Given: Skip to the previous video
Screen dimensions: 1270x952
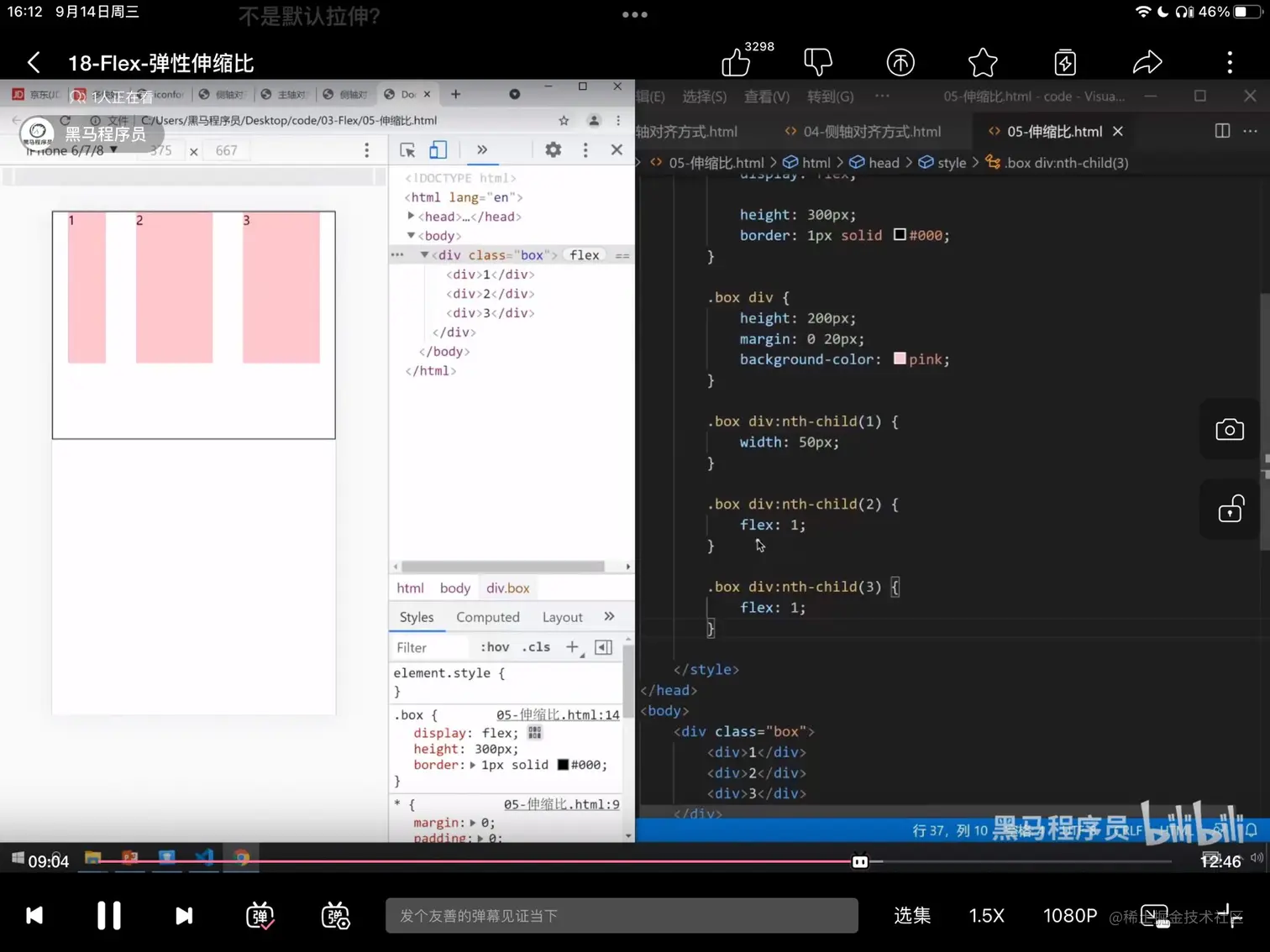Looking at the screenshot, I should coord(34,915).
